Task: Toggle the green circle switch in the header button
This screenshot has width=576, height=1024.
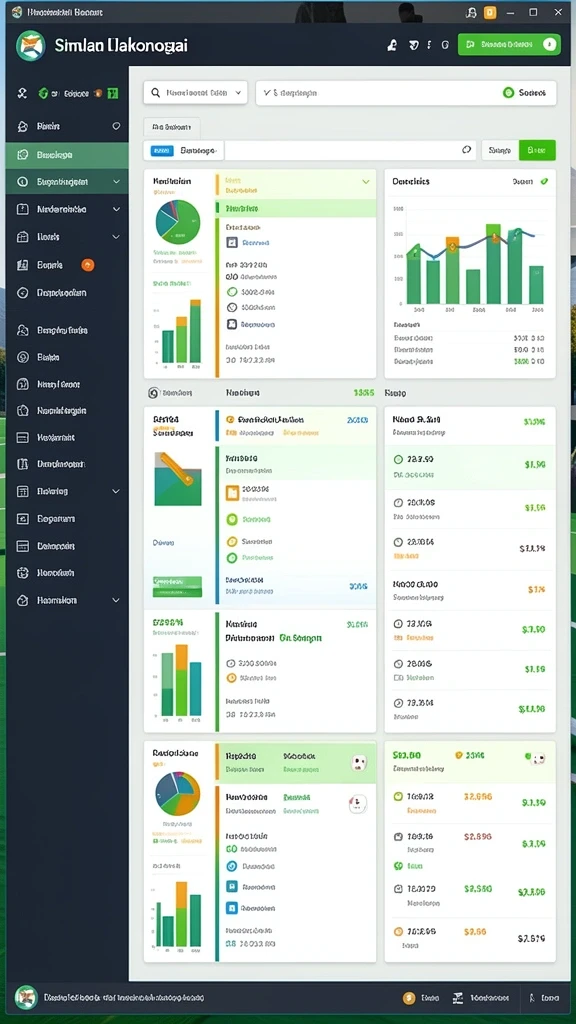Action: pos(549,44)
